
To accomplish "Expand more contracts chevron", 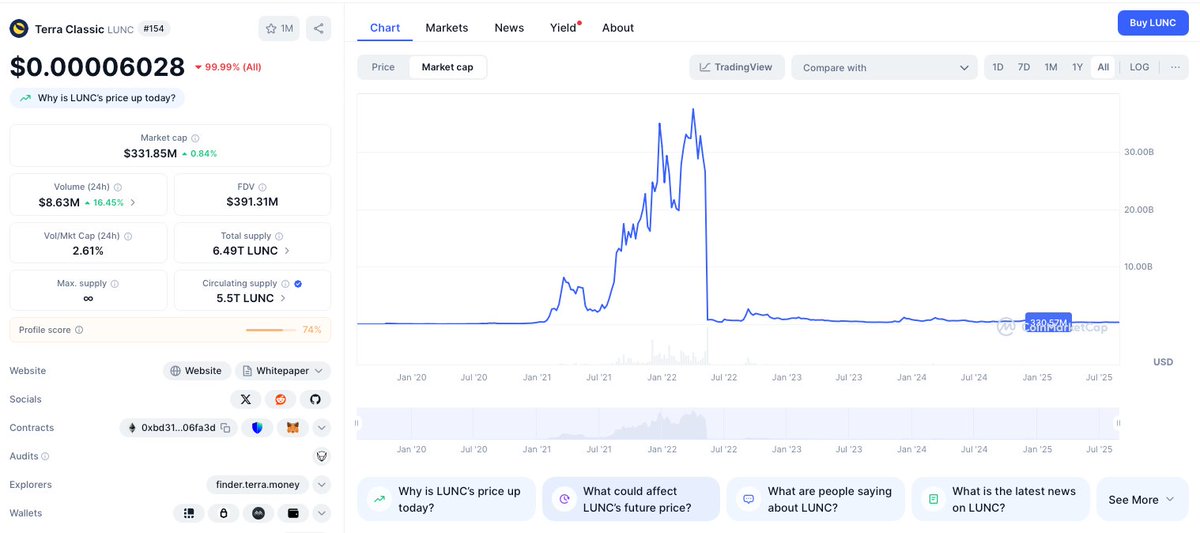I will click(x=322, y=428).
